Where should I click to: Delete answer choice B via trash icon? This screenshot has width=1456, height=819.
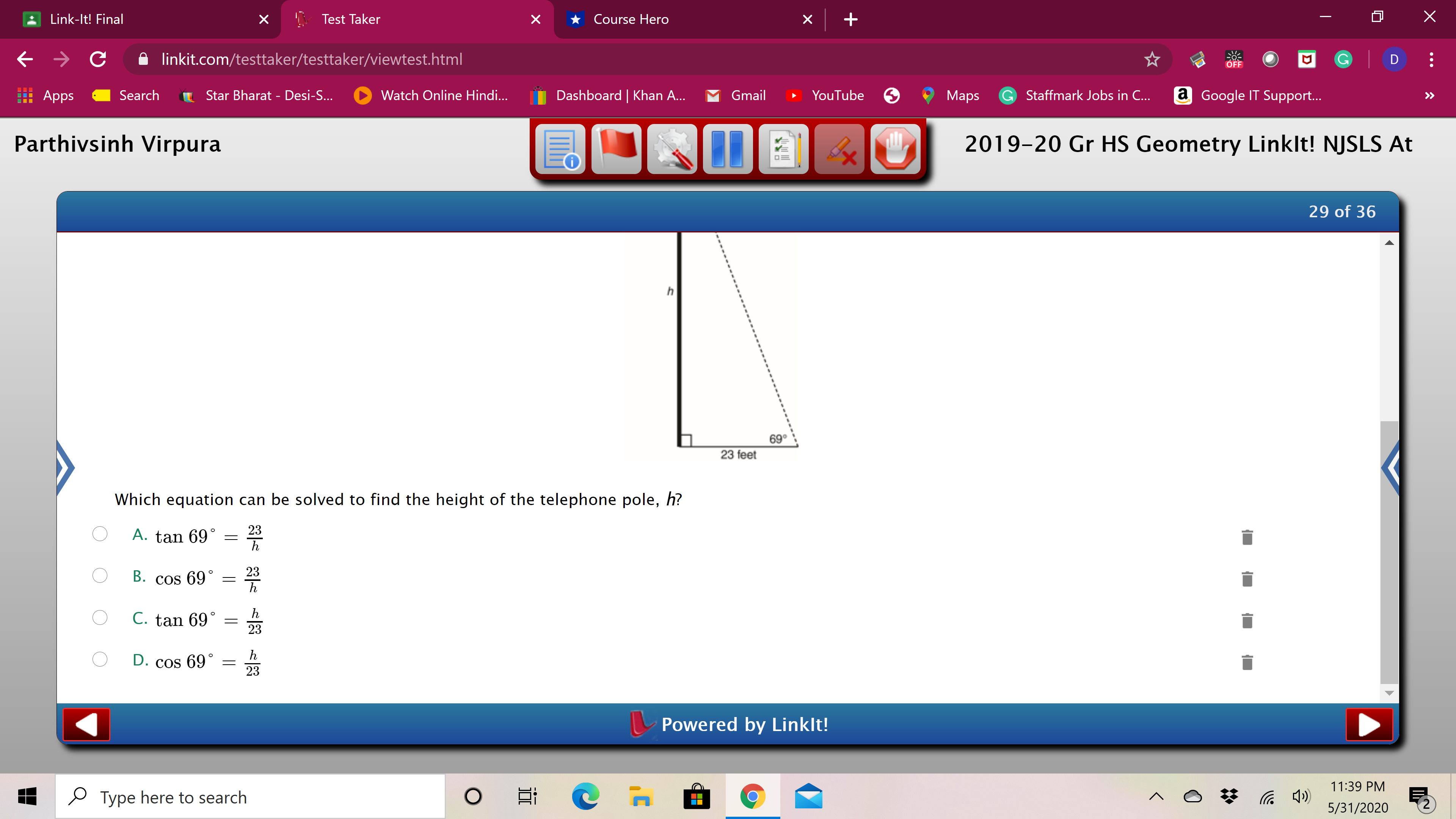click(x=1247, y=579)
